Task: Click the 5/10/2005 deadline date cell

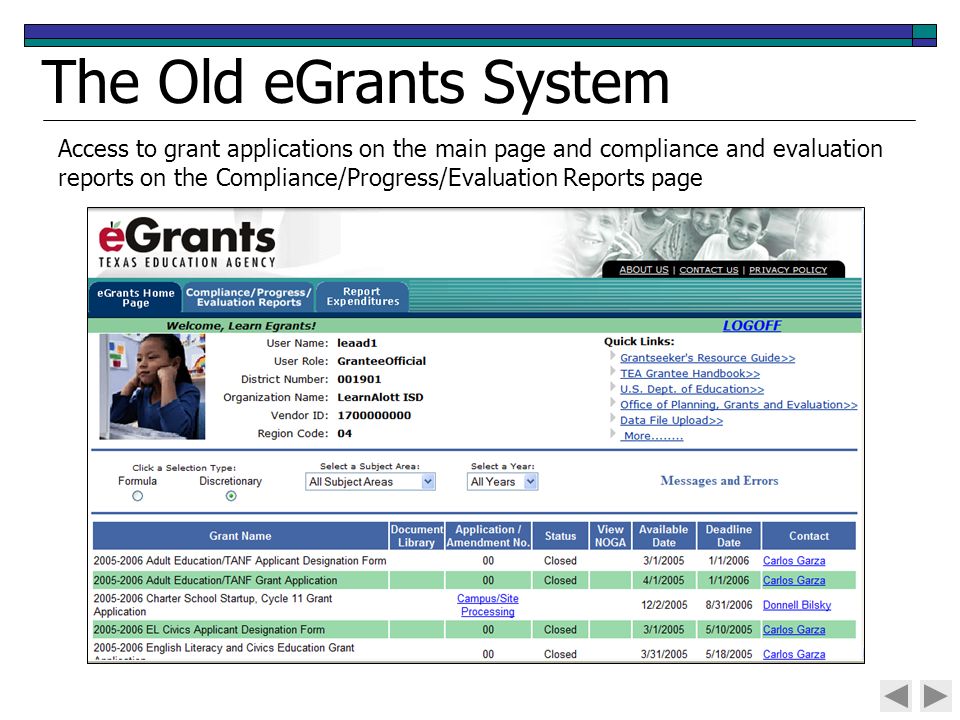Action: click(x=729, y=630)
